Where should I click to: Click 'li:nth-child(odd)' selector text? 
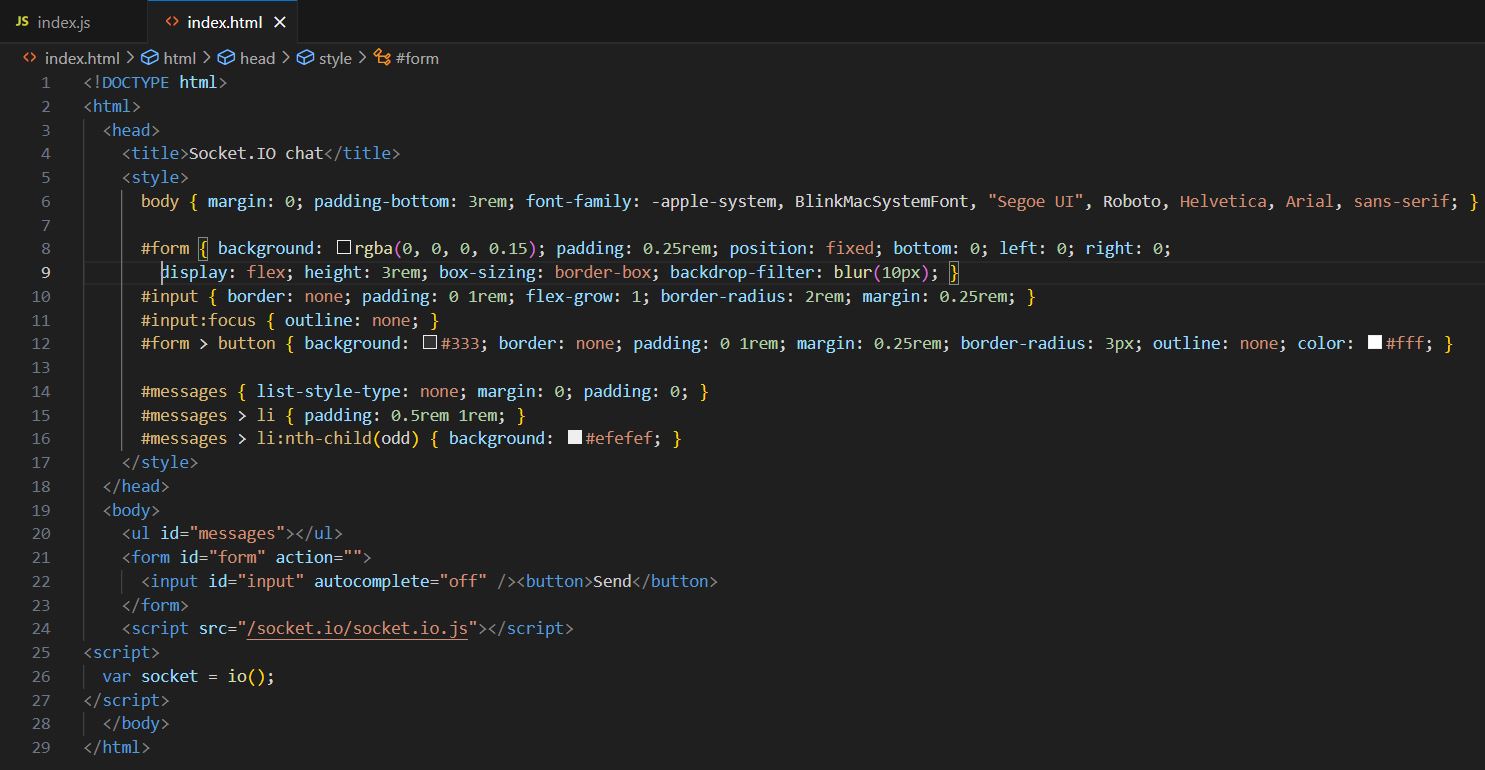338,438
